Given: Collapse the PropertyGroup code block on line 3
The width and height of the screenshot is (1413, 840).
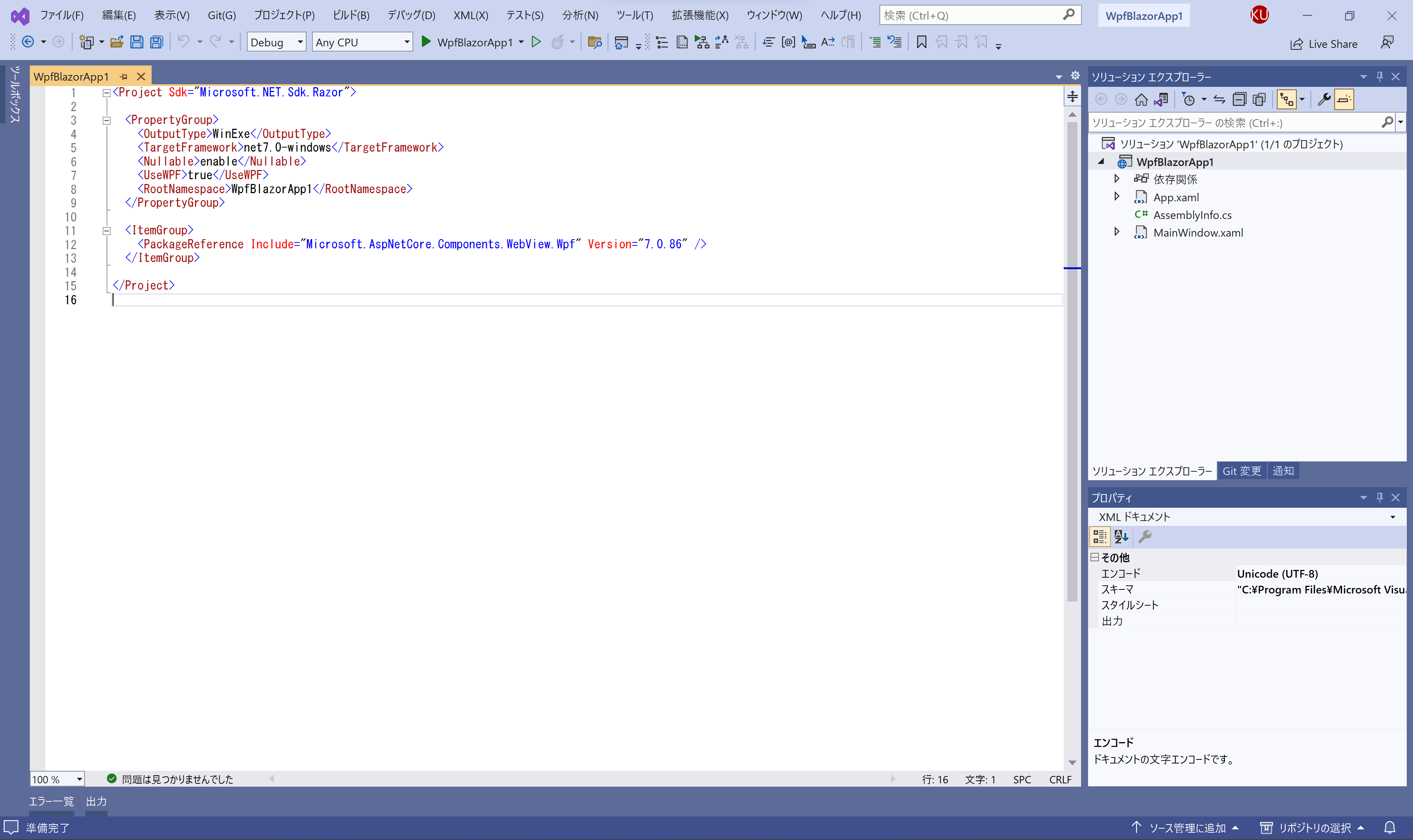Looking at the screenshot, I should (106, 120).
